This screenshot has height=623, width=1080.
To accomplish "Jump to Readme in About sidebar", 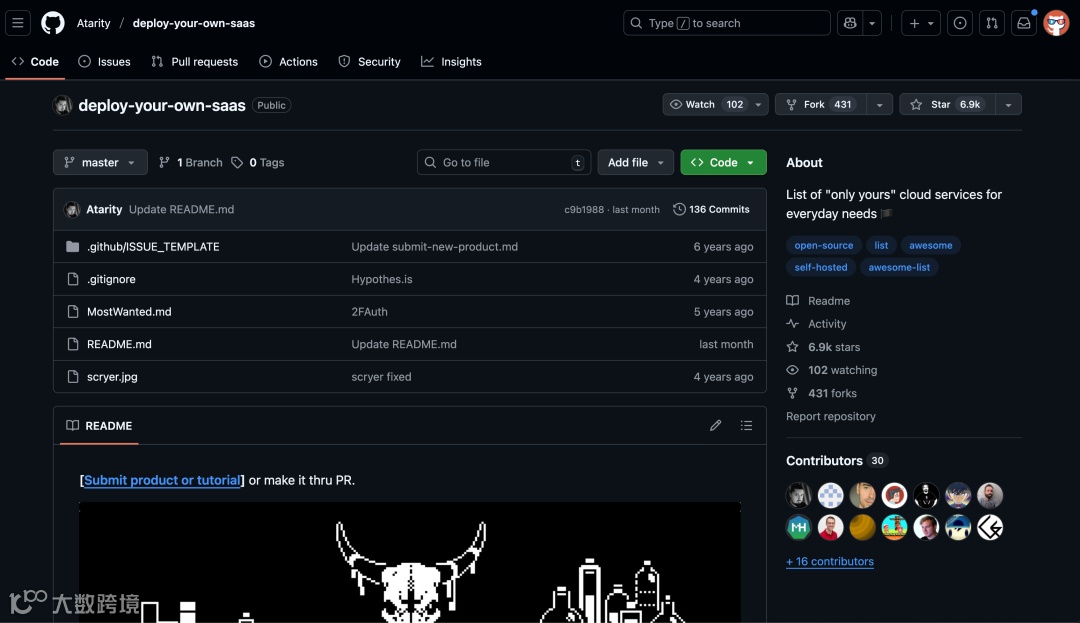I will coord(818,301).
